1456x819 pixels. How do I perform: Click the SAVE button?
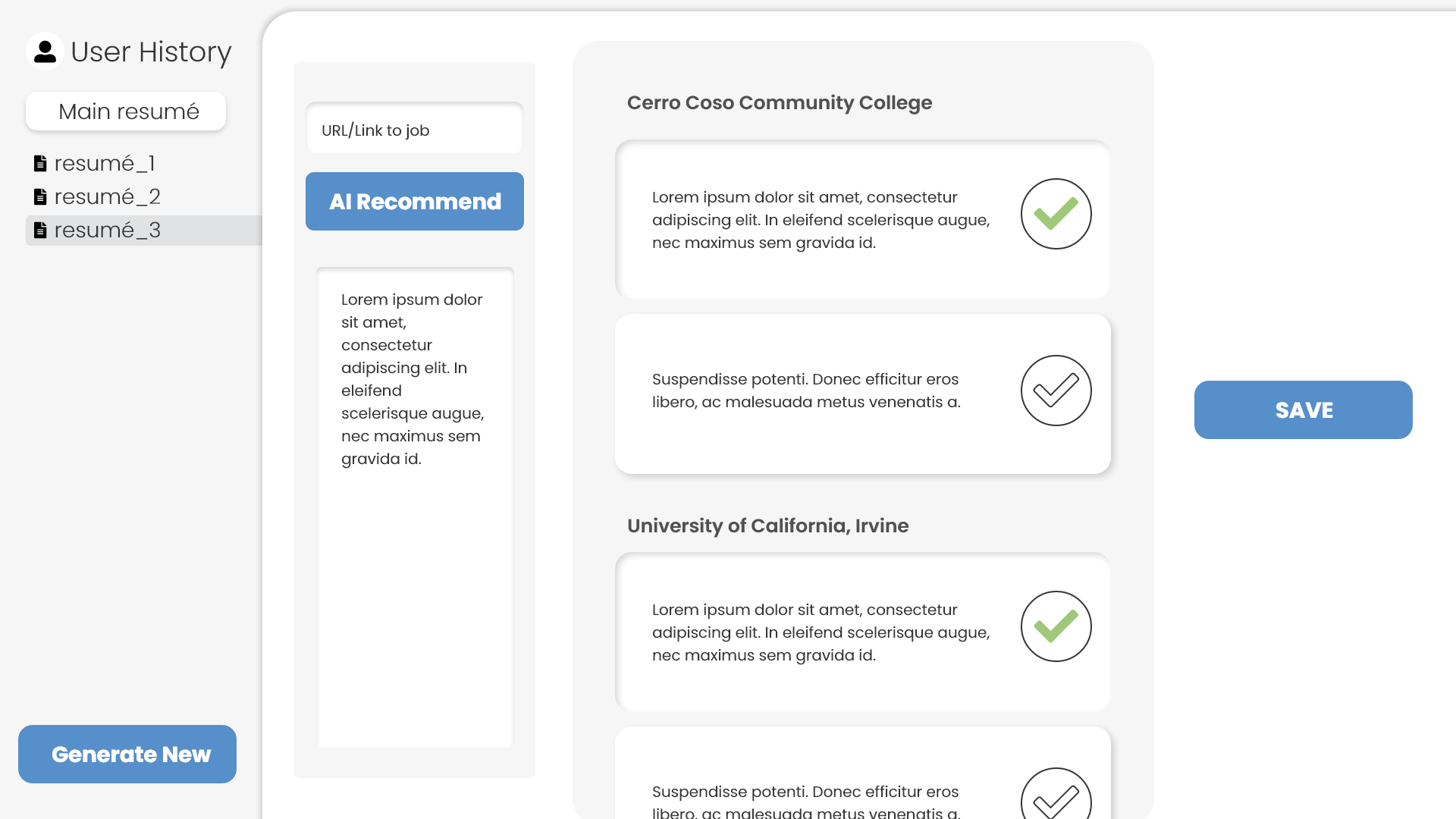1303,409
